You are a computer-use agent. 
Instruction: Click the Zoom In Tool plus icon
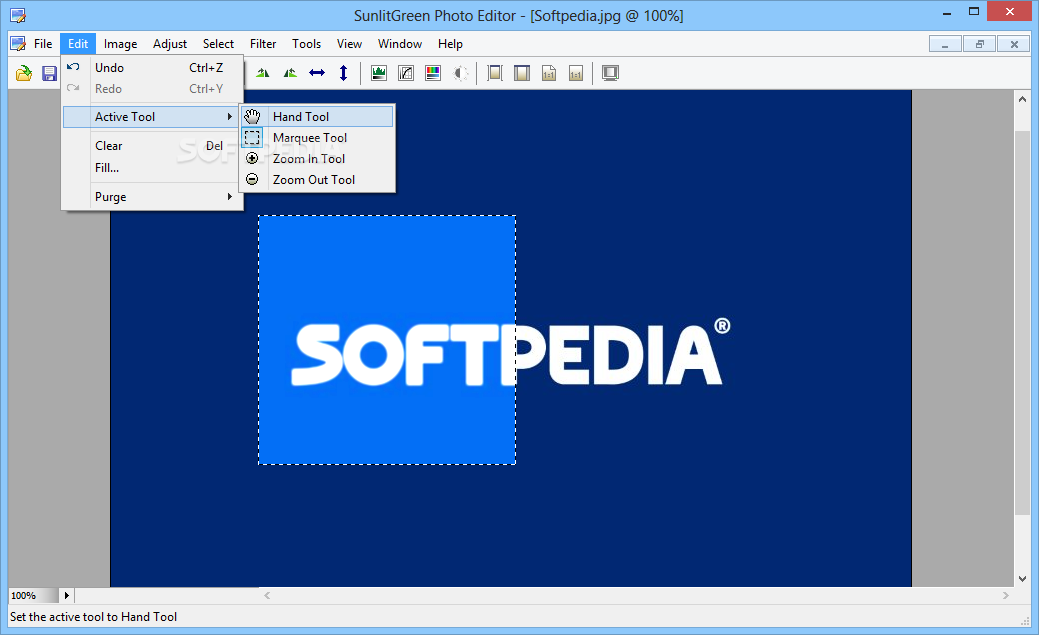(x=252, y=158)
